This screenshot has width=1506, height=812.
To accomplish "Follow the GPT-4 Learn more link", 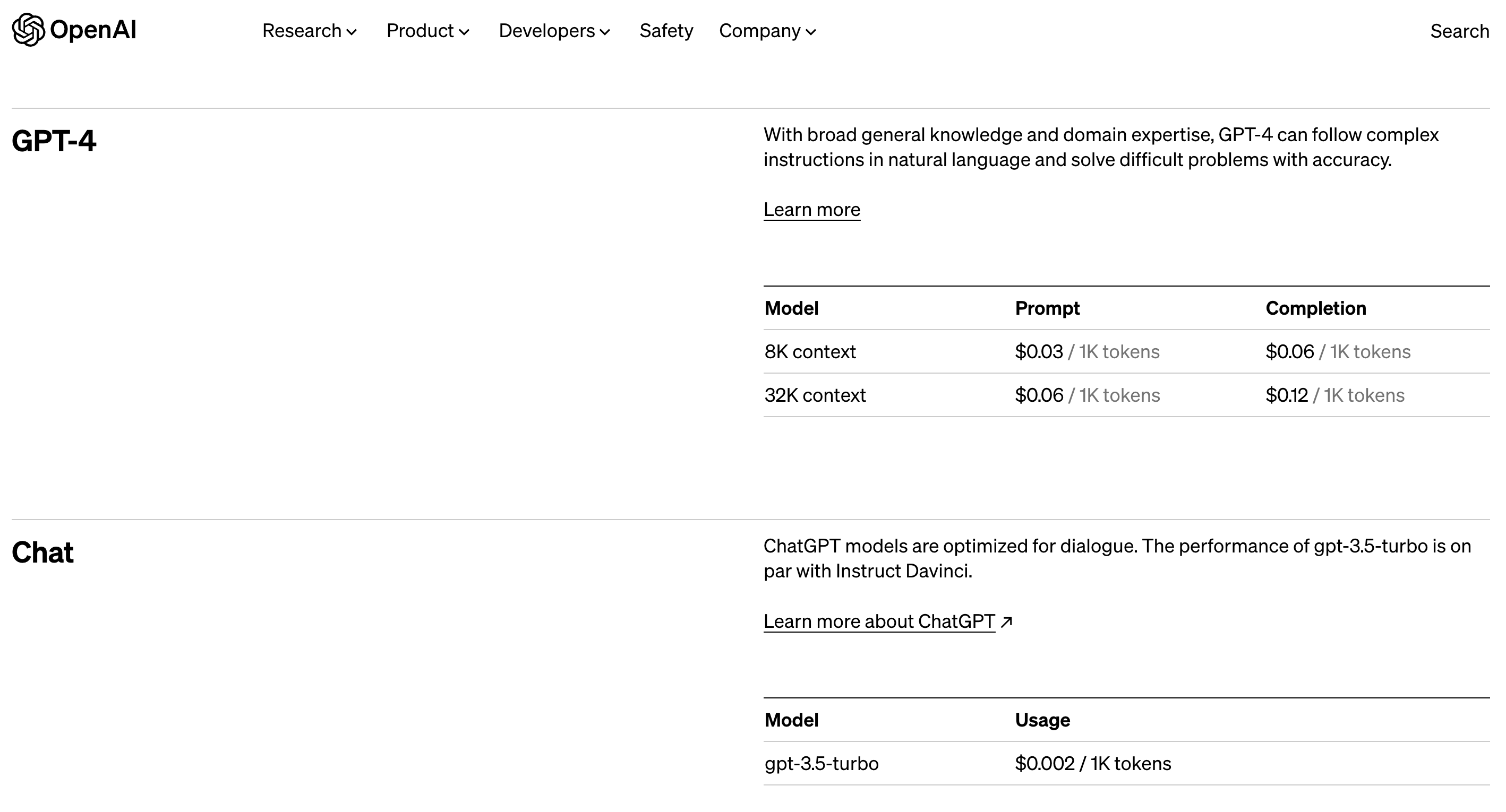I will 811,209.
